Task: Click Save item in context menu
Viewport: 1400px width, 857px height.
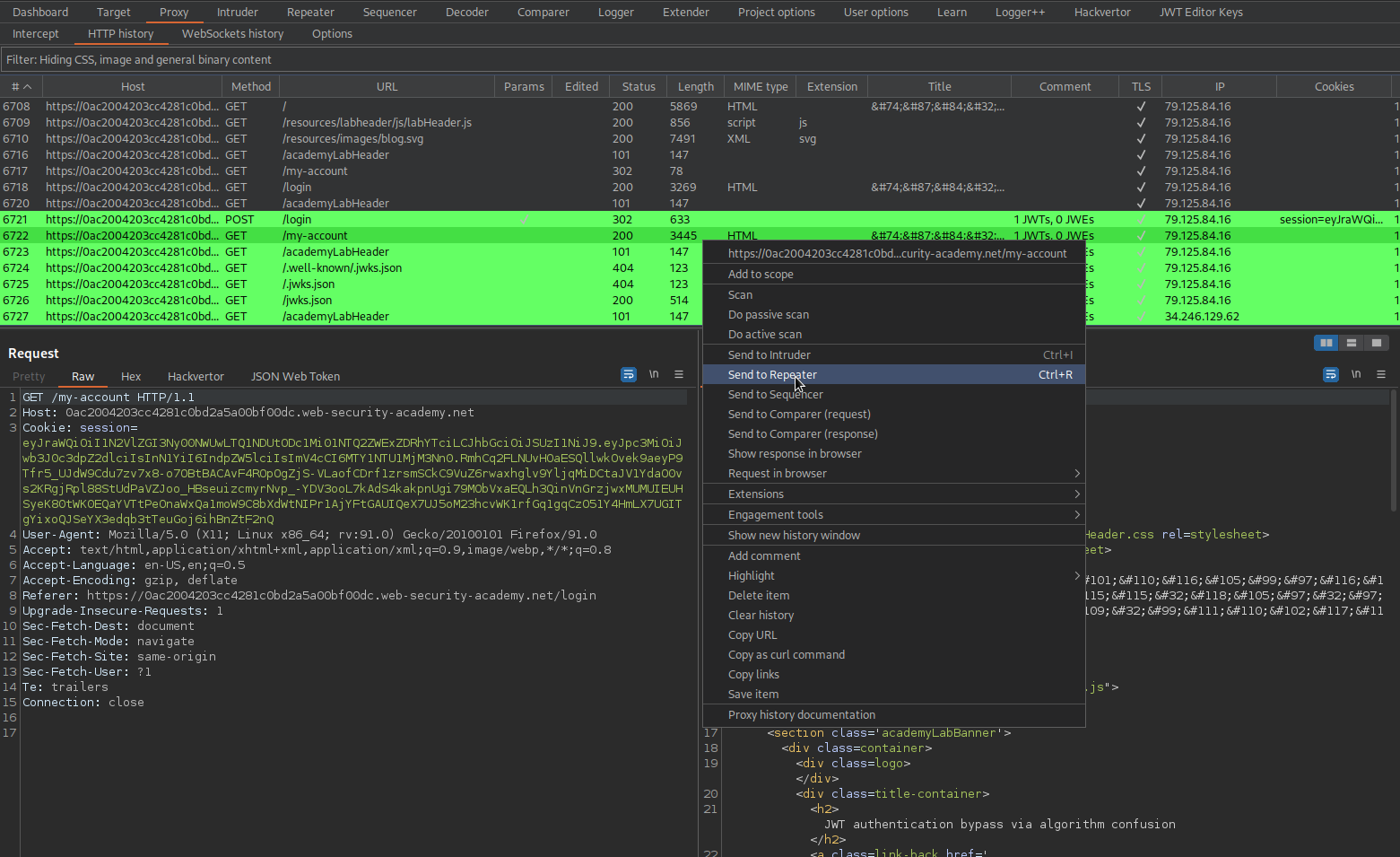Action: (x=893, y=695)
